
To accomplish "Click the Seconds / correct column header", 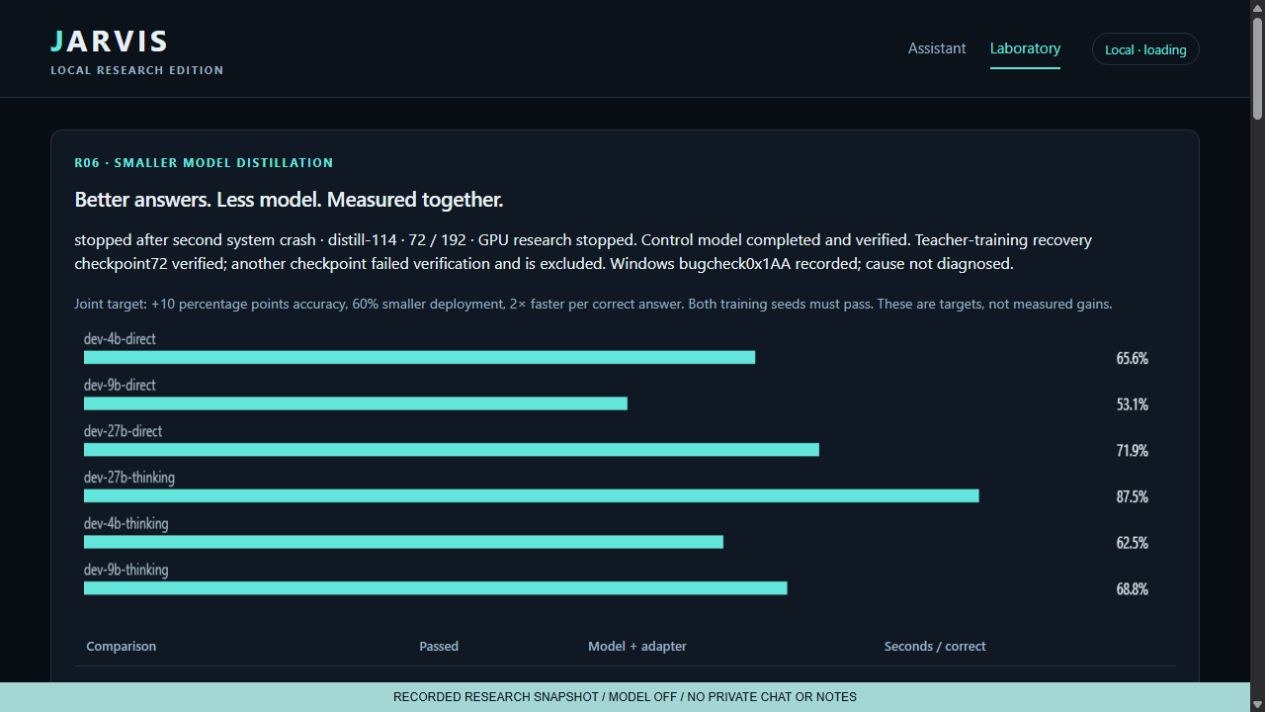I will 935,646.
